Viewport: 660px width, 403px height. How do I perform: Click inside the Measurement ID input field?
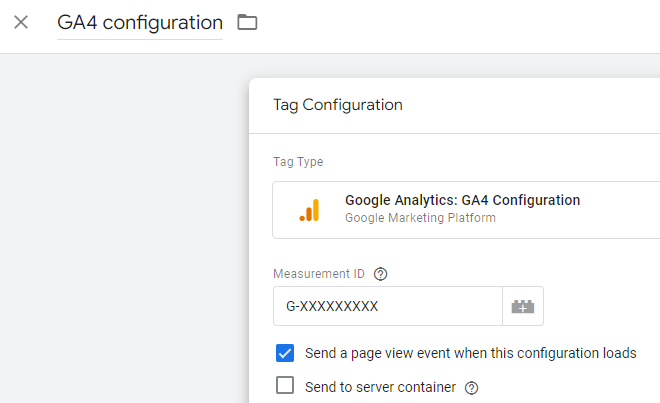[x=388, y=306]
